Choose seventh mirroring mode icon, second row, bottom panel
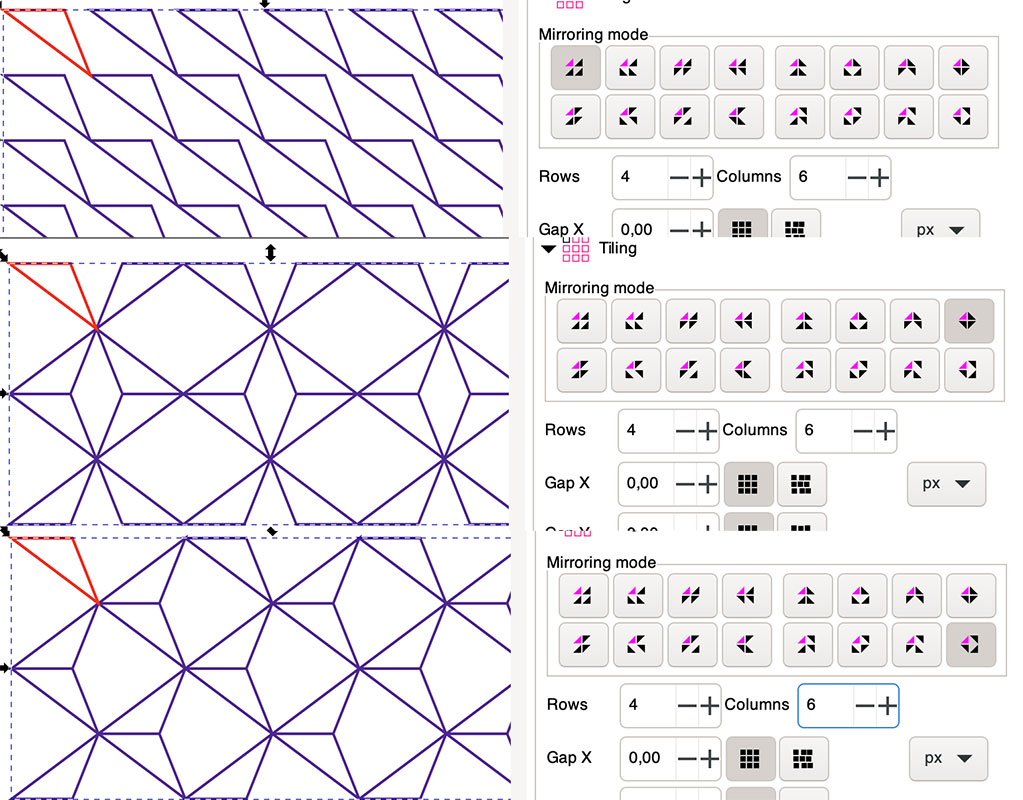Viewport: 1023px width, 800px height. pos(916,645)
